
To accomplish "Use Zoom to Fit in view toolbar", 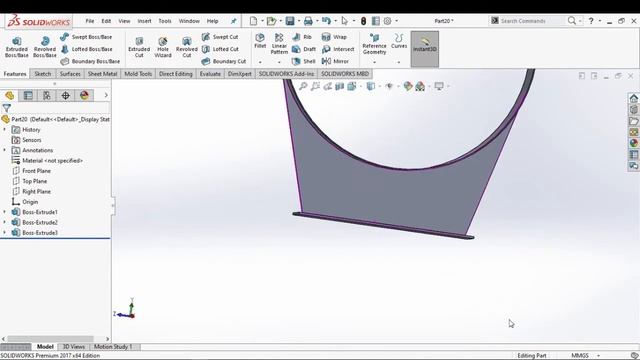I will pos(303,86).
